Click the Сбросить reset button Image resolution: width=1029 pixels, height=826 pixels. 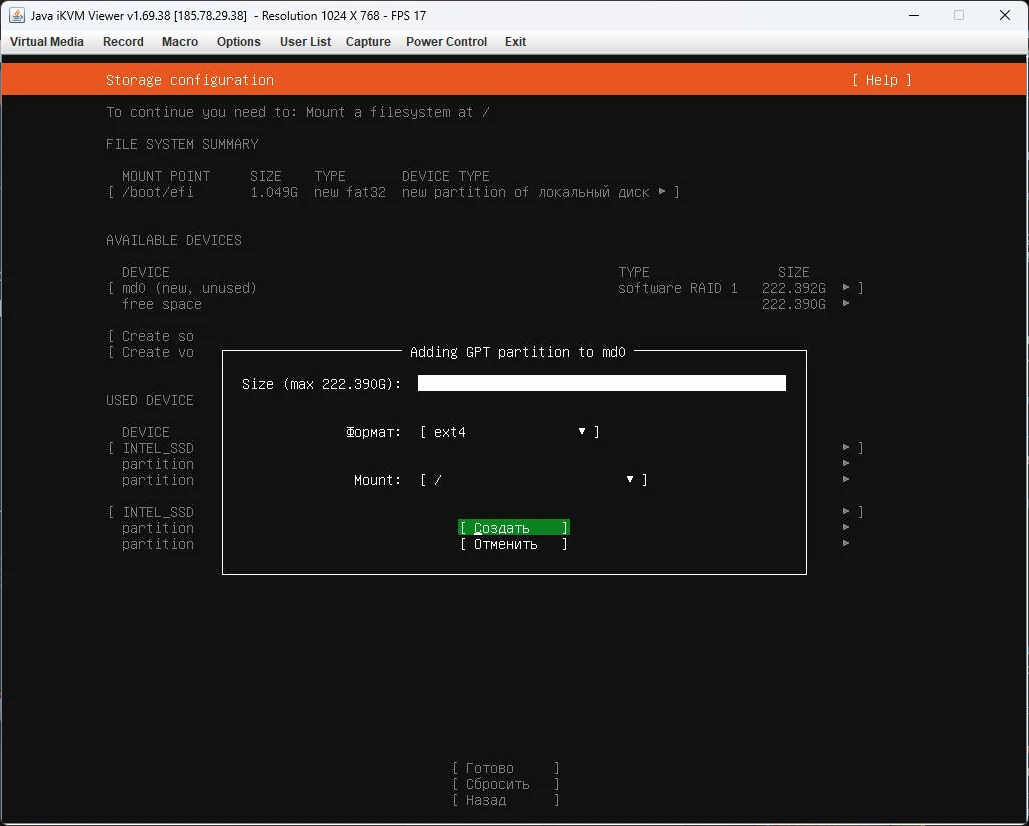click(x=505, y=784)
